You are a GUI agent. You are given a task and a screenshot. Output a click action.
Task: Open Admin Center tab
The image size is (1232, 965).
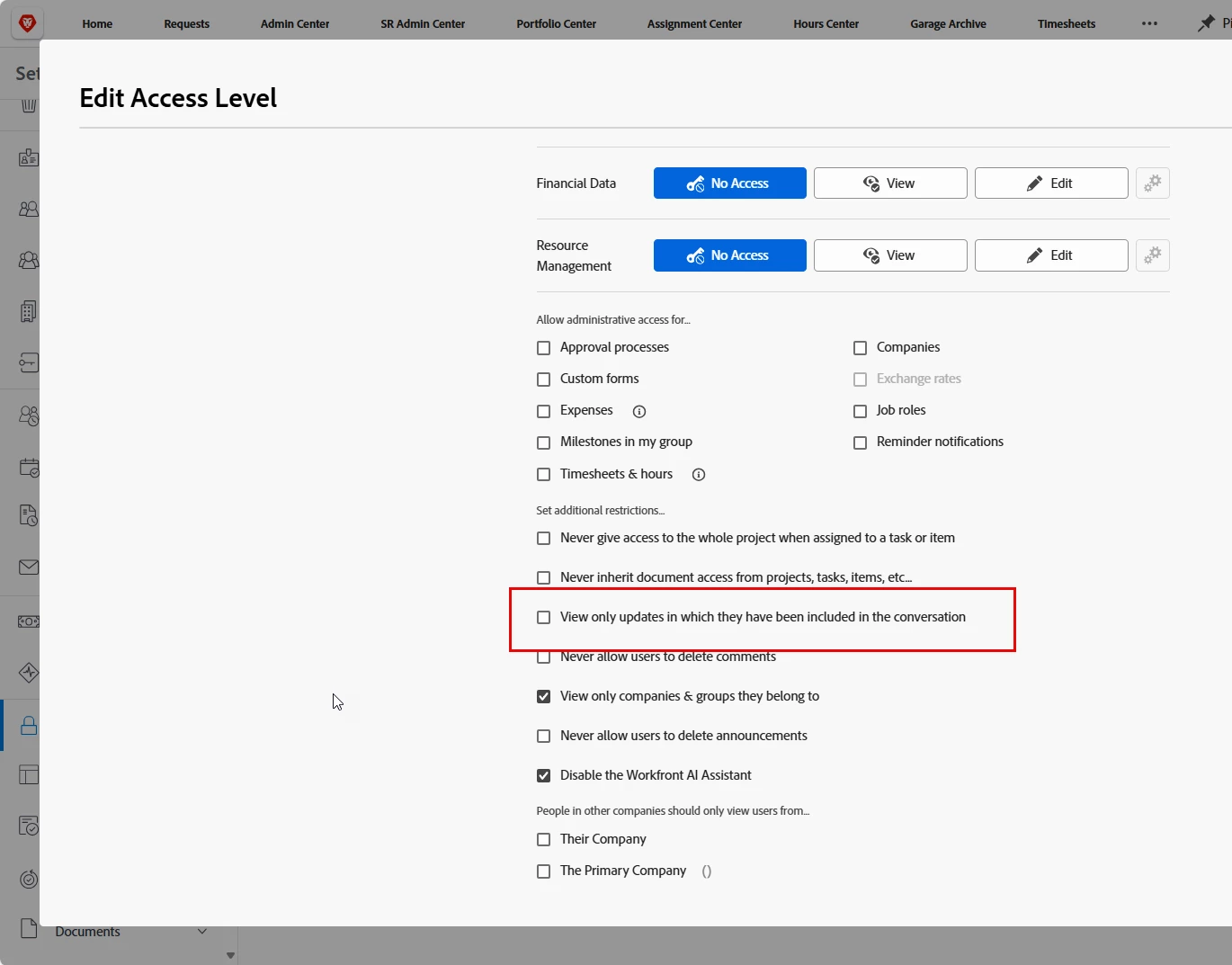[x=295, y=24]
